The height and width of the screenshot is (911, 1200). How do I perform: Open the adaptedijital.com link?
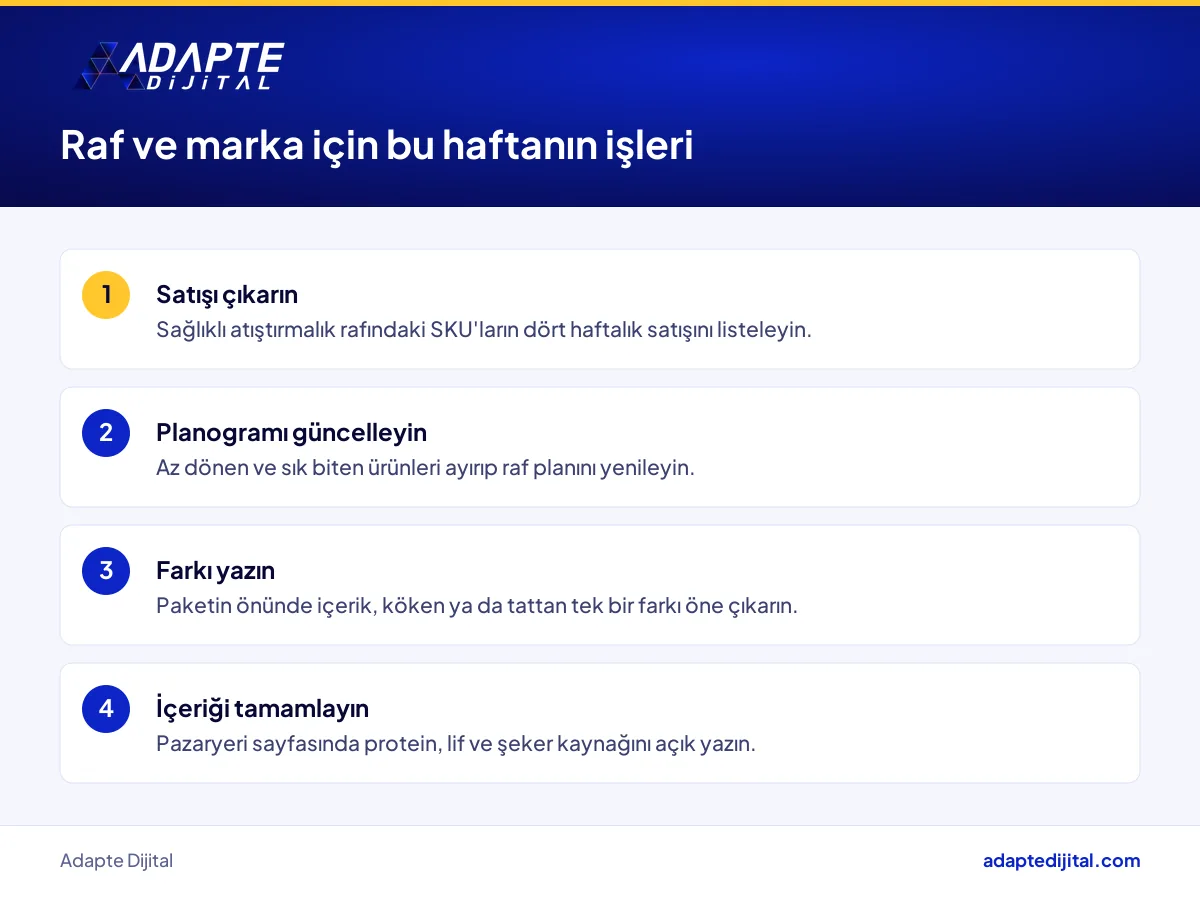coord(1061,861)
